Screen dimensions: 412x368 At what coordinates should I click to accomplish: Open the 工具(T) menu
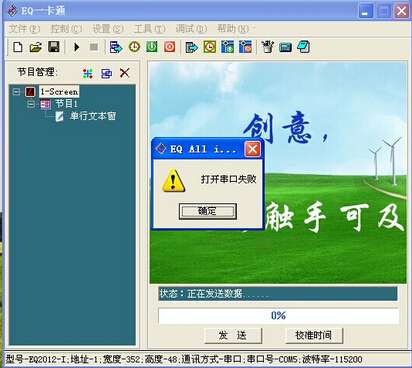[x=149, y=29]
